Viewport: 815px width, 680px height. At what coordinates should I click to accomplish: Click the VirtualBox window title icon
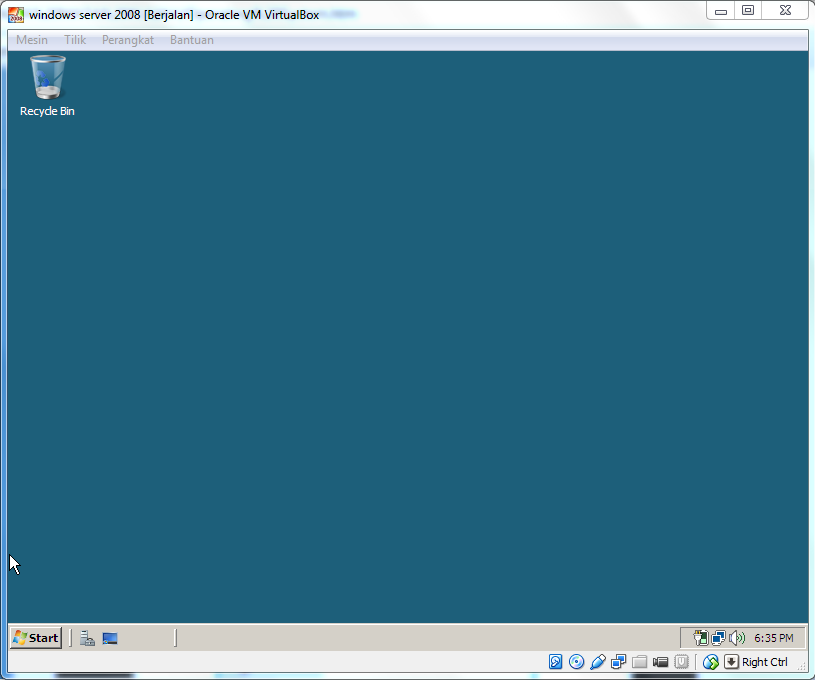point(16,15)
